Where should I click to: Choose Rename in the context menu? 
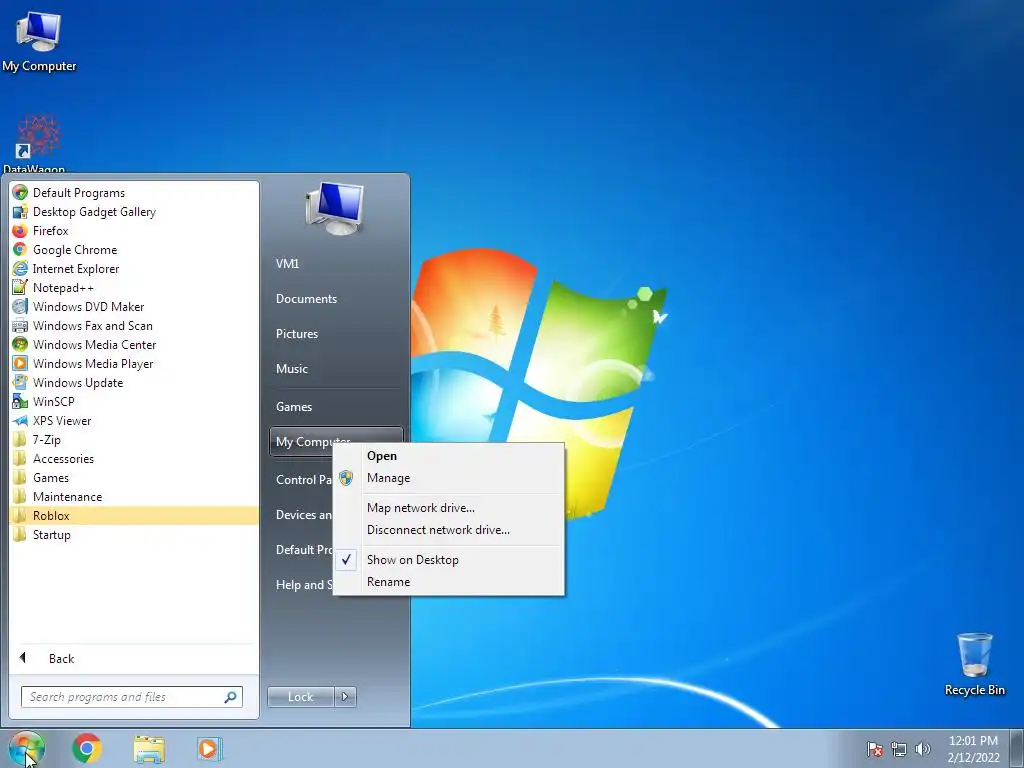tap(449, 582)
